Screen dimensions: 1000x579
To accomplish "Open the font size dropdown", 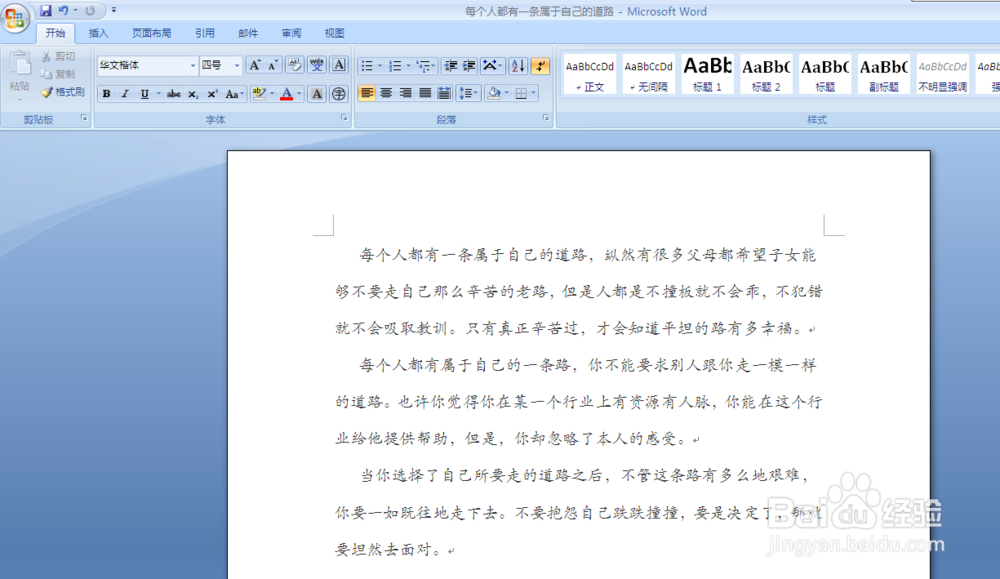I will click(x=234, y=65).
